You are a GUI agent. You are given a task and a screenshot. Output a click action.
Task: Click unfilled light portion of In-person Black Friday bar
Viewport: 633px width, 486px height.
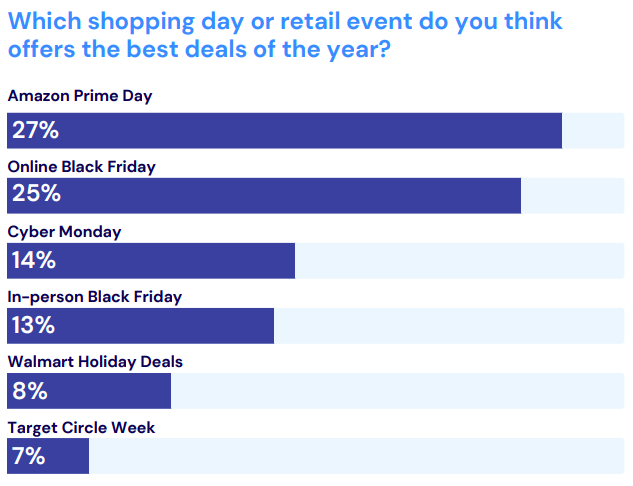coord(448,326)
